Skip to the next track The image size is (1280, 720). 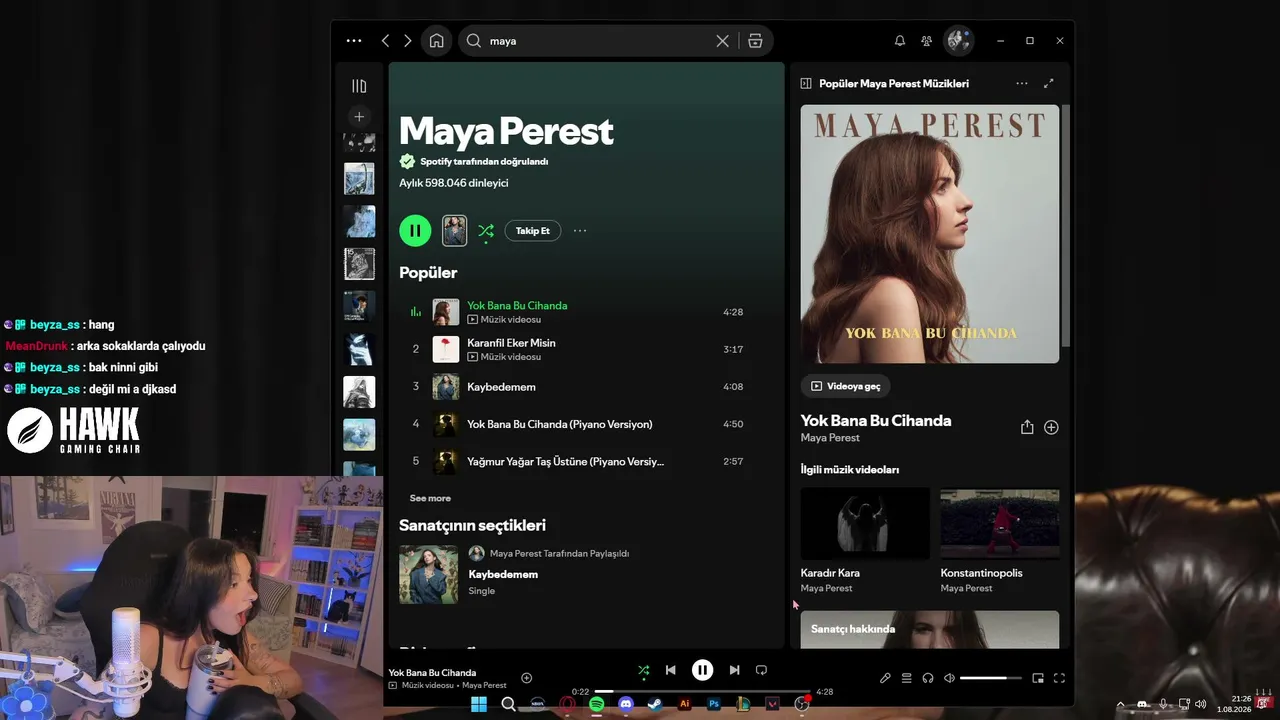coord(734,670)
